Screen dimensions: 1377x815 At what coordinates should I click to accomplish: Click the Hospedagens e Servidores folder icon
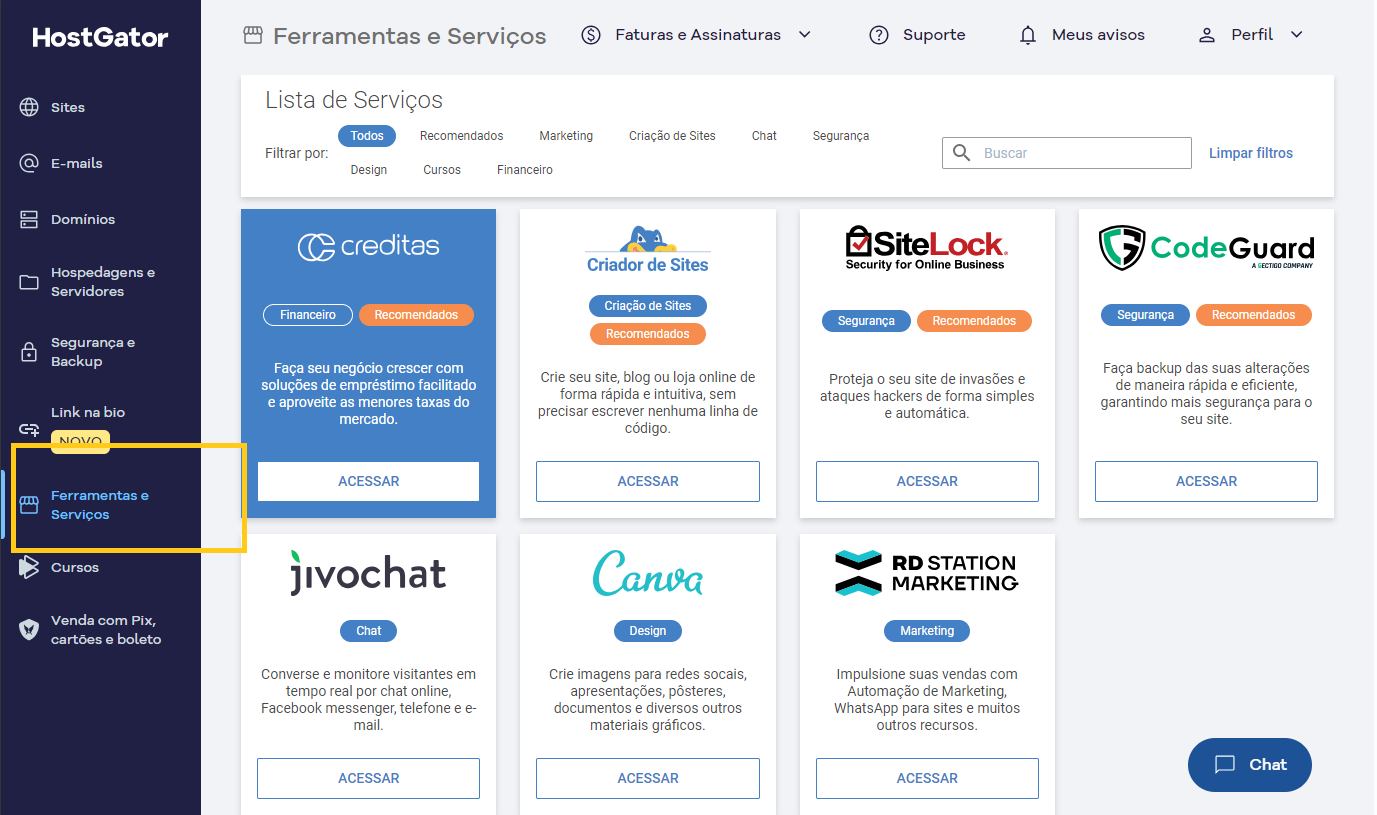tap(29, 282)
